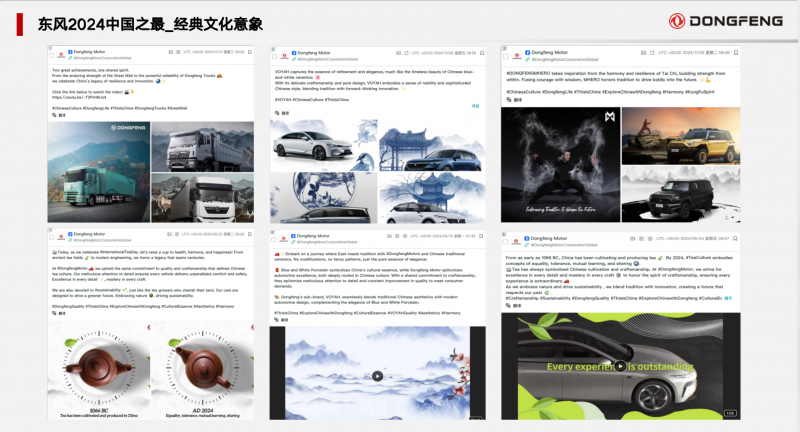Play the ink-wash mountain landscape video

click(x=377, y=376)
